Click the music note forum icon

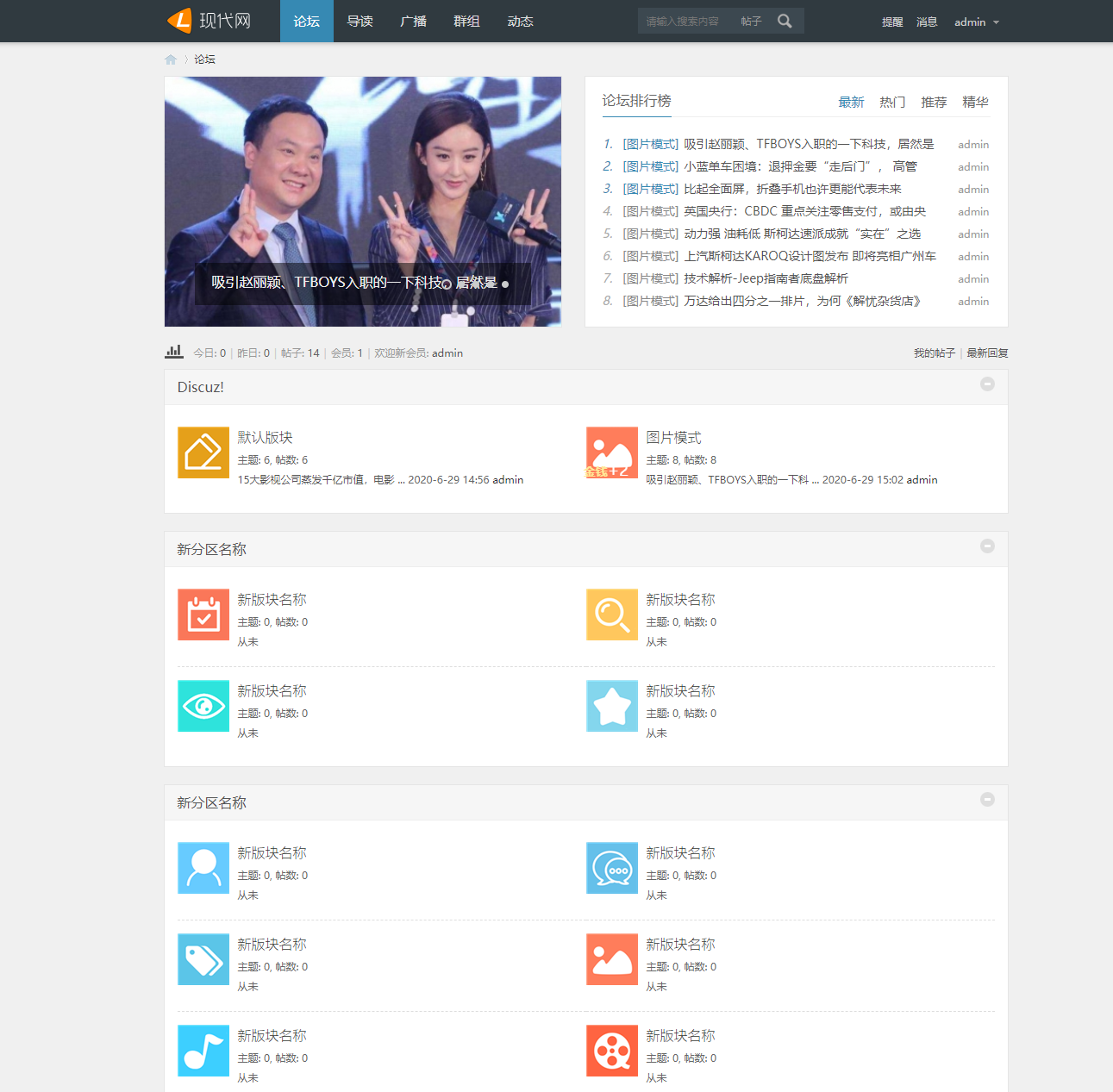click(203, 1051)
